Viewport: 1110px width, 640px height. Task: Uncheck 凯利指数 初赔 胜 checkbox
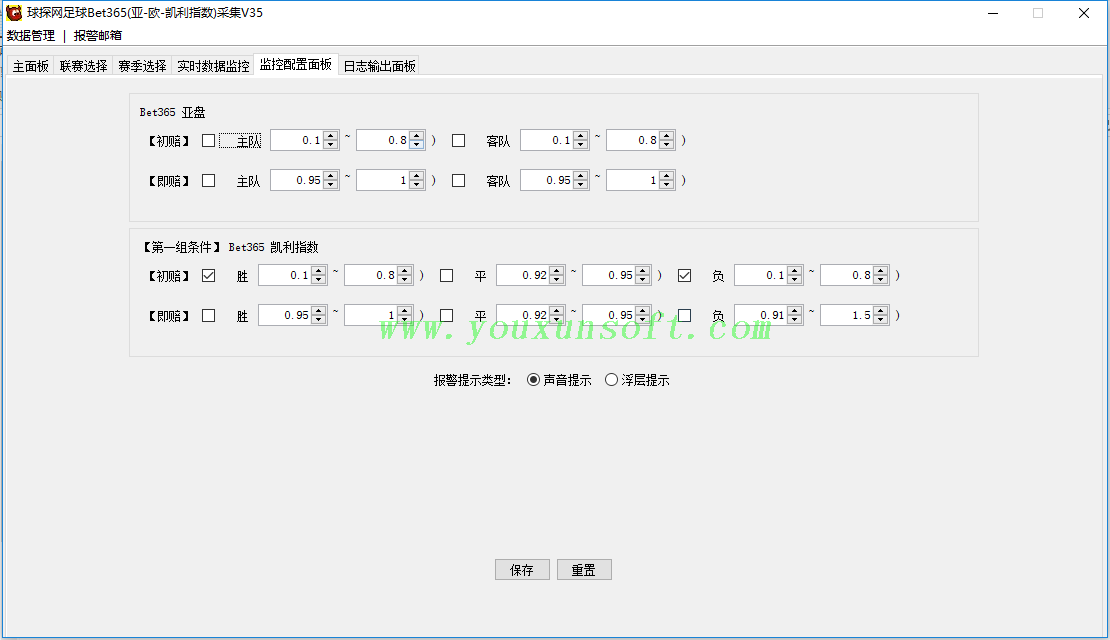click(208, 275)
